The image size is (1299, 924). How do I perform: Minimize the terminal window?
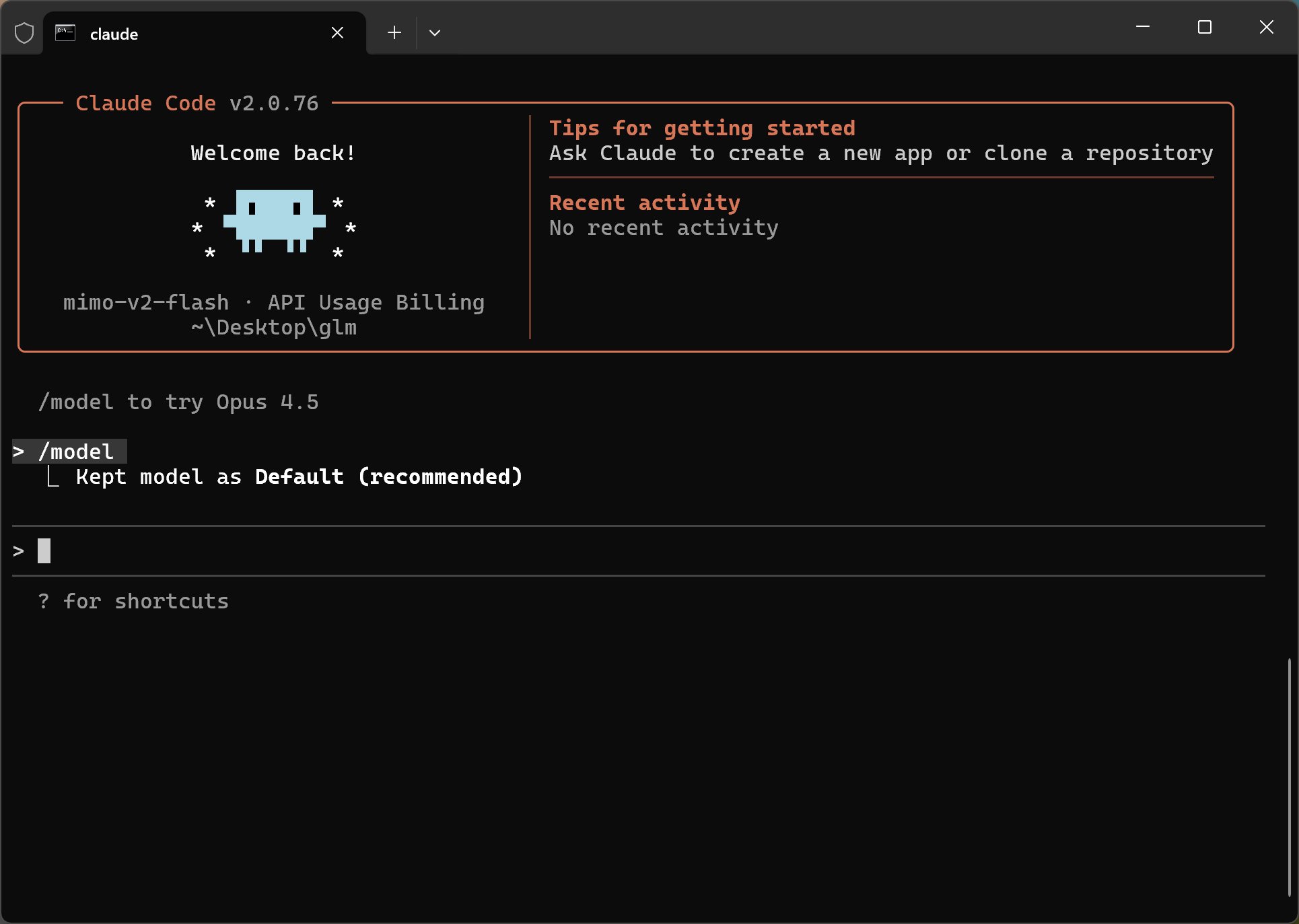coord(1143,27)
